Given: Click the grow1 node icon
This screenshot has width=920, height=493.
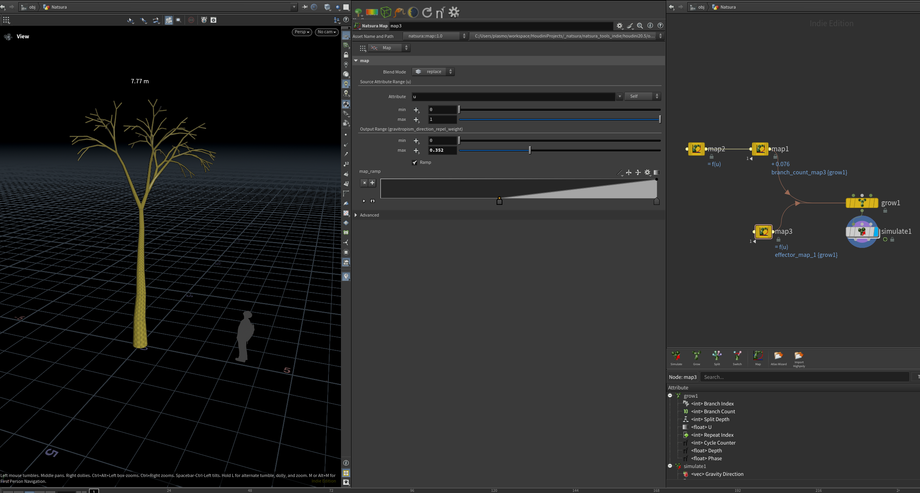Looking at the screenshot, I should click(861, 203).
